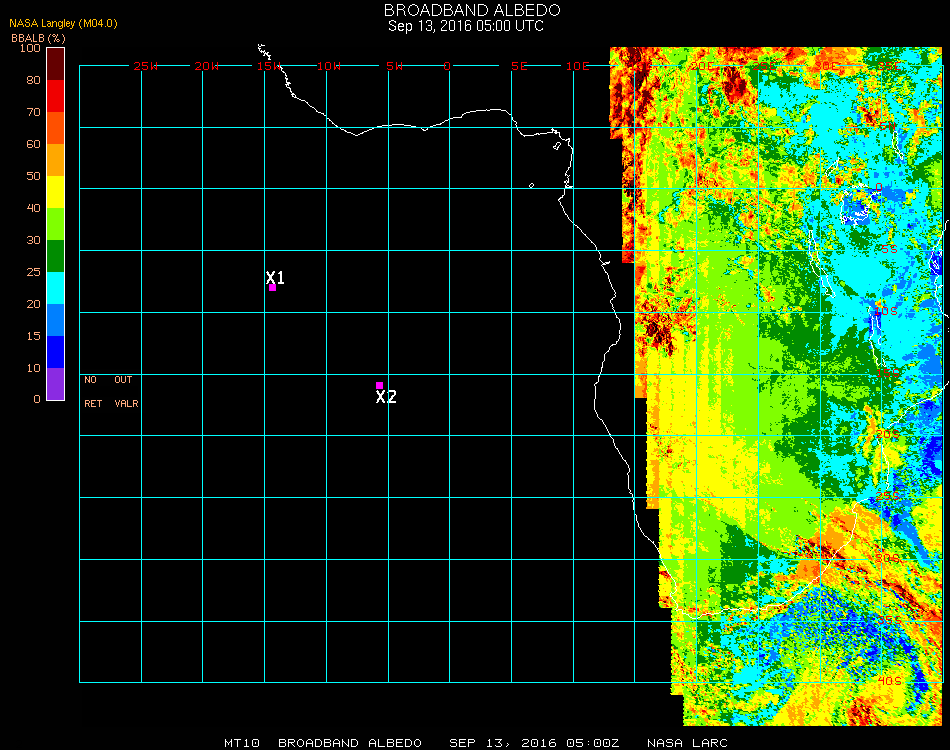
Task: Select the cyan 20–25% colorbar band
Action: [x=55, y=288]
